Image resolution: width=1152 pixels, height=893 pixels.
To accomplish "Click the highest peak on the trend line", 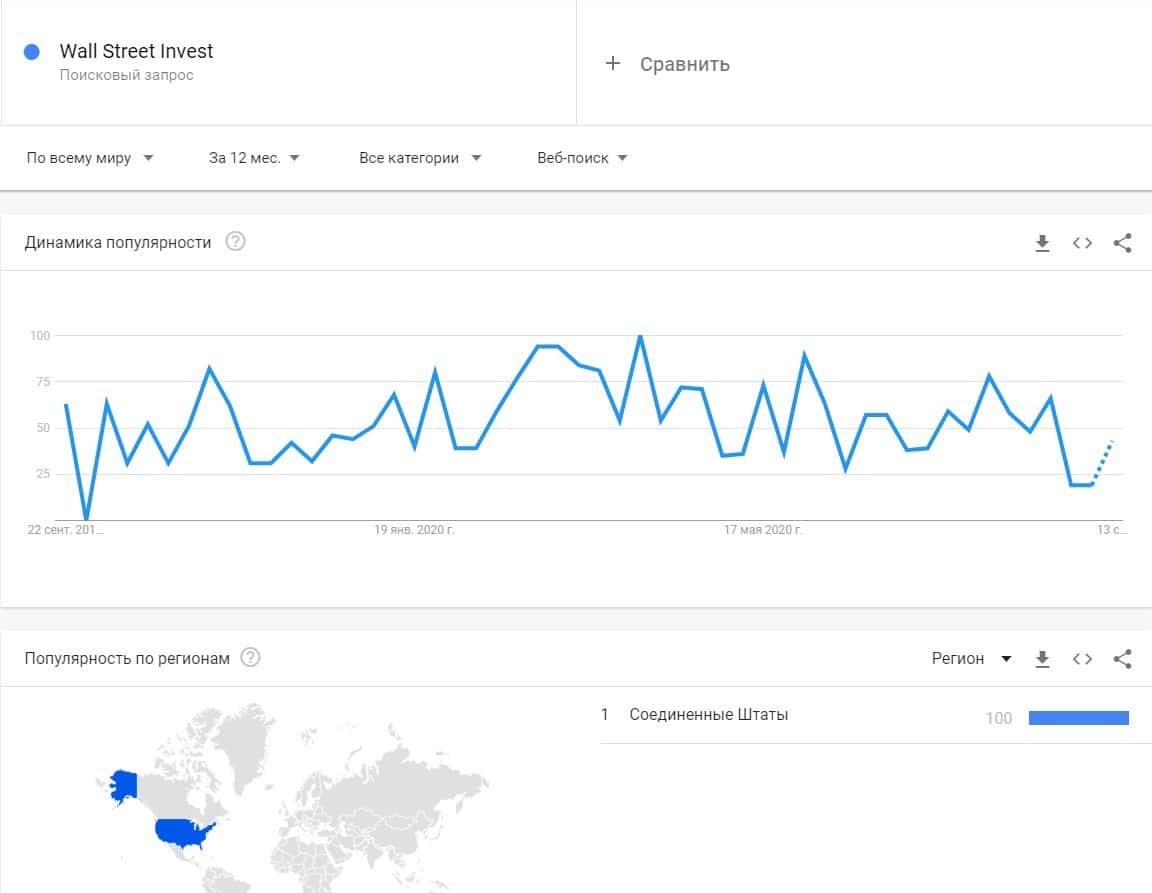I will [640, 336].
